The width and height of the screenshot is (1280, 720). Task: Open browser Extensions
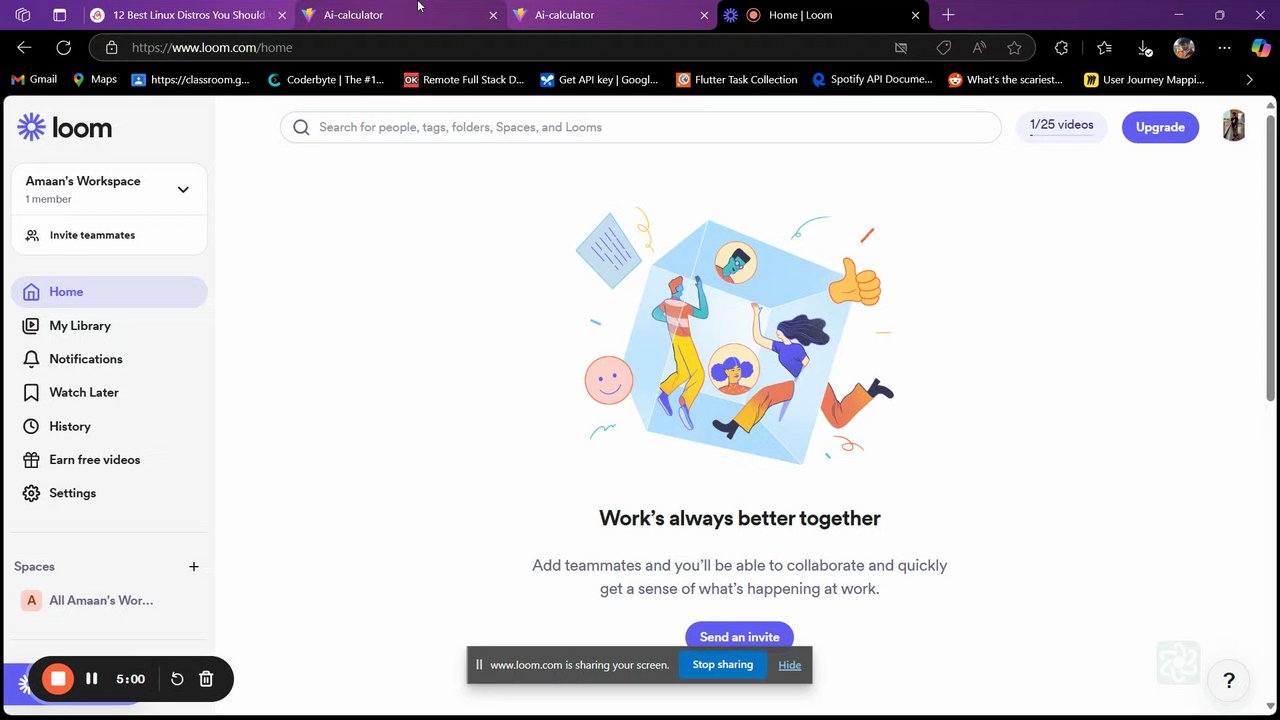point(1061,47)
